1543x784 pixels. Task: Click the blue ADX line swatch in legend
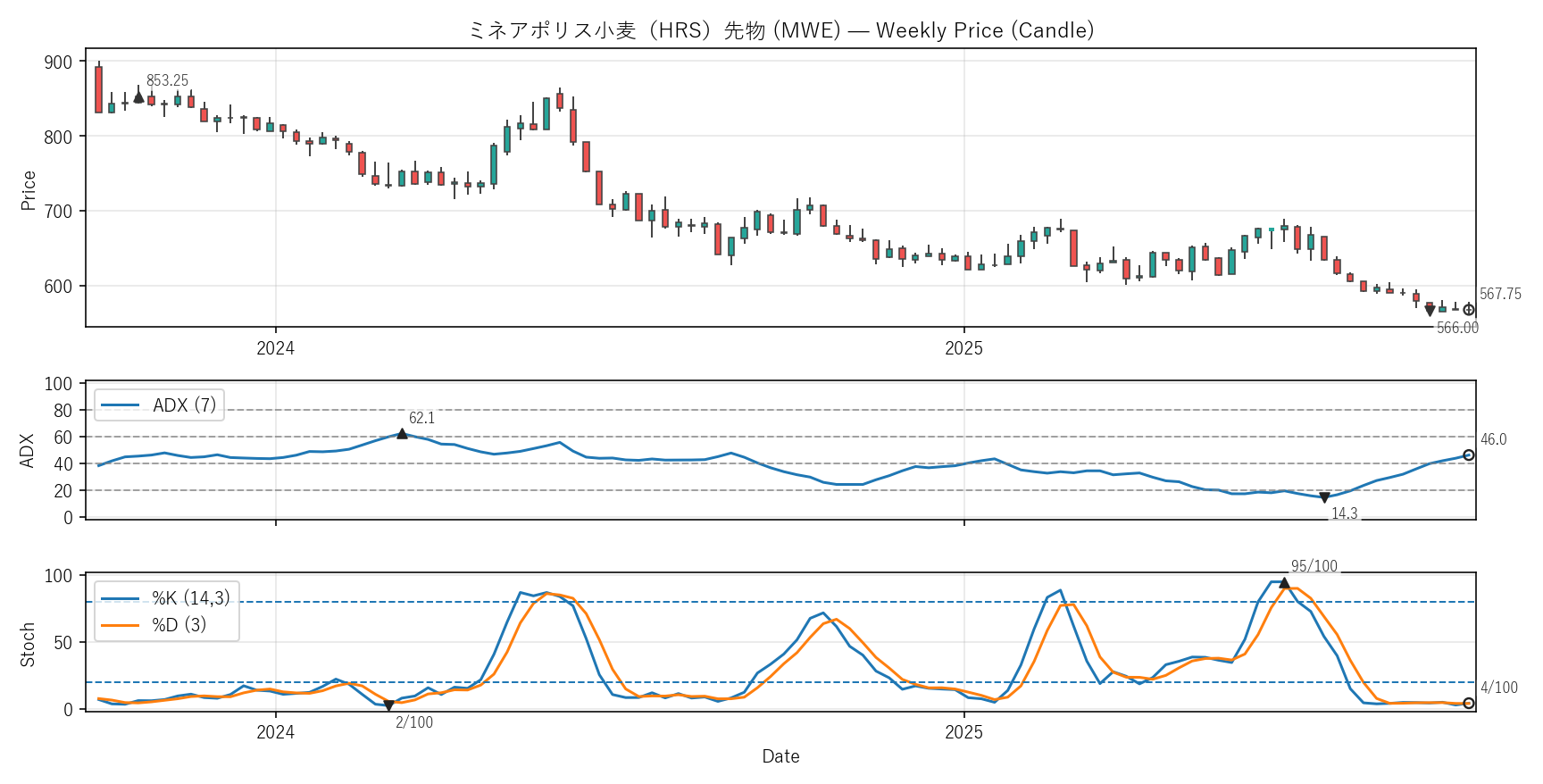tap(121, 405)
